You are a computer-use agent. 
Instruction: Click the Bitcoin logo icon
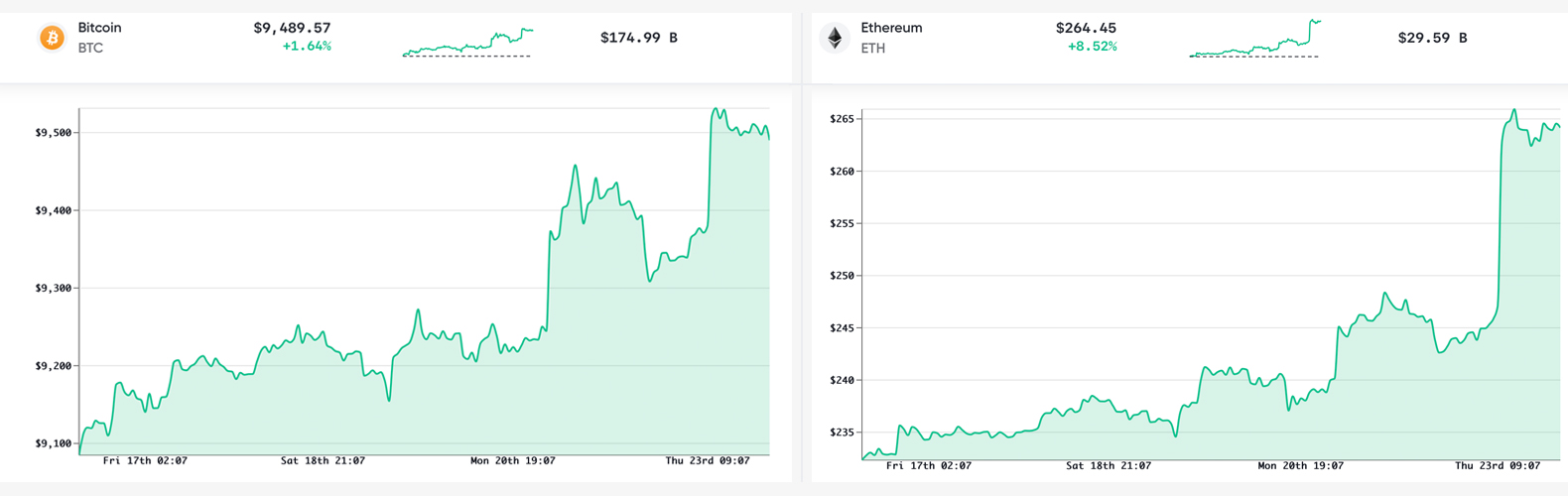[x=52, y=38]
